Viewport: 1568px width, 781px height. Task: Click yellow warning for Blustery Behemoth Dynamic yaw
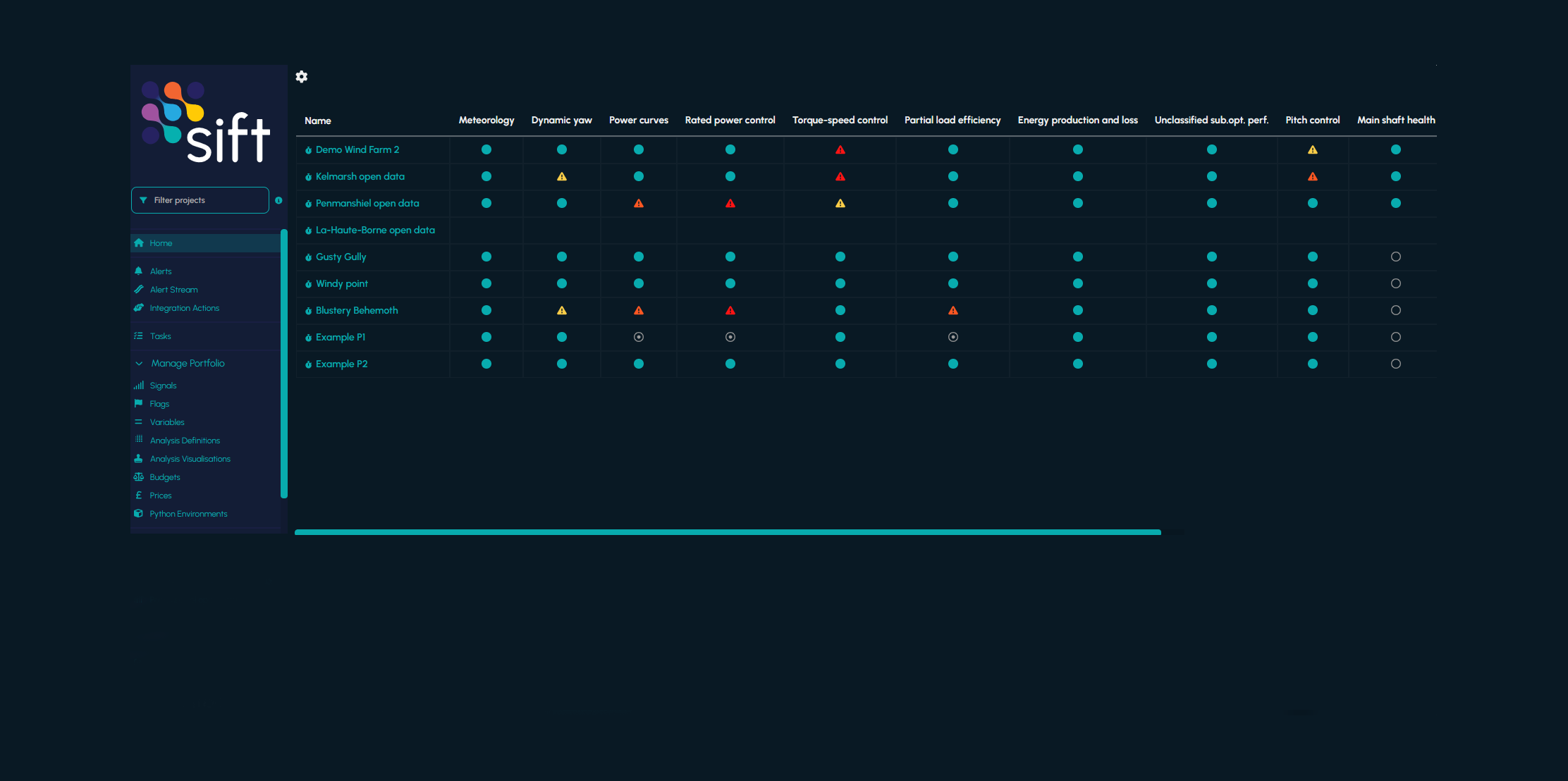pyautogui.click(x=562, y=311)
